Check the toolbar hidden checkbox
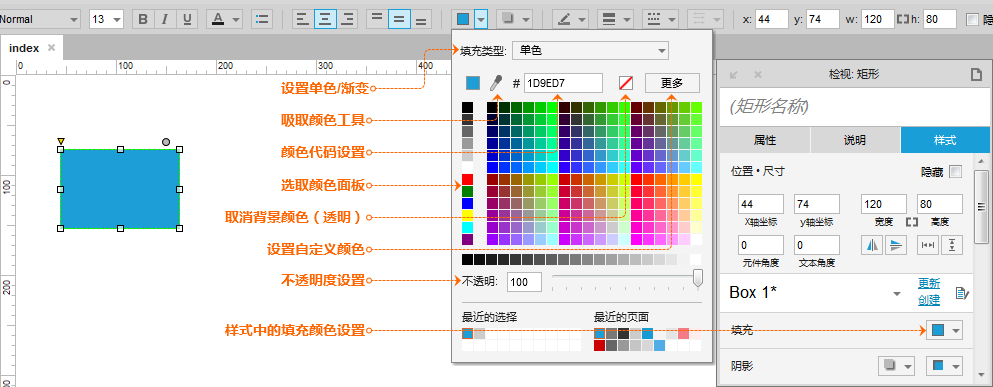Screen dimensions: 993x387 click(972, 19)
